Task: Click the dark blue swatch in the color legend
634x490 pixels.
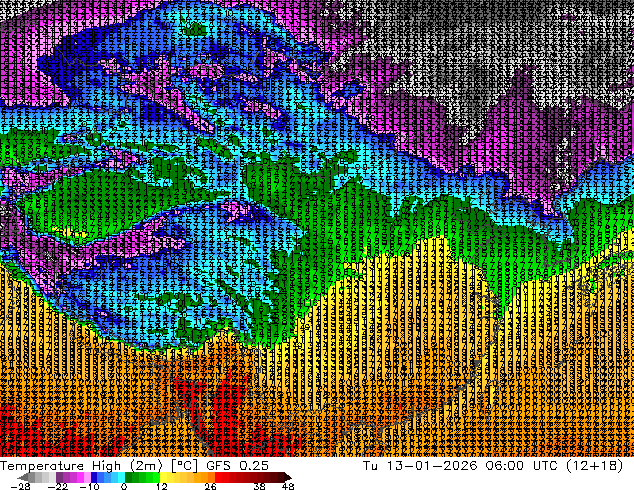Action: pyautogui.click(x=94, y=477)
